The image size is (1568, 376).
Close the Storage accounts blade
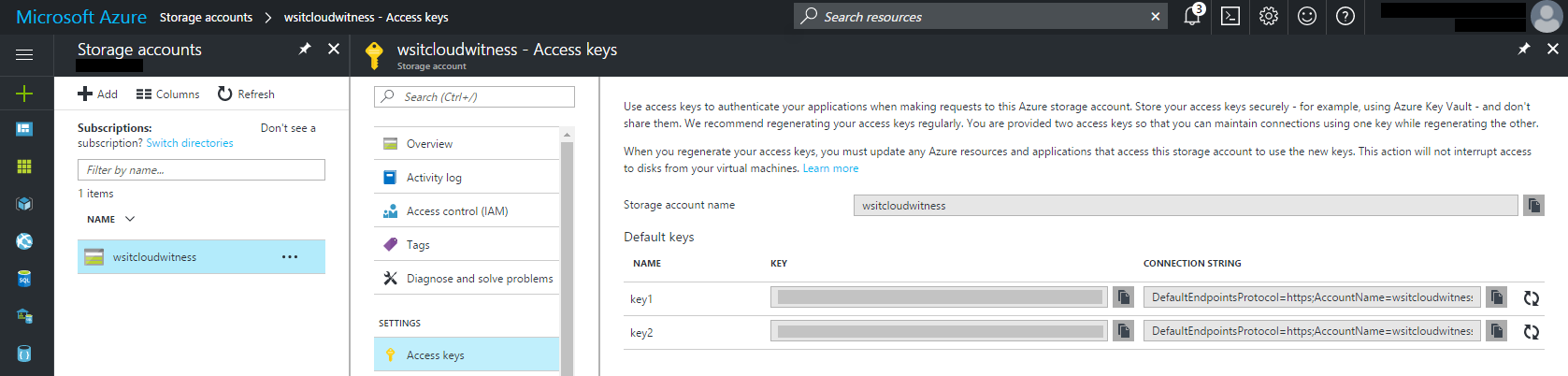334,49
